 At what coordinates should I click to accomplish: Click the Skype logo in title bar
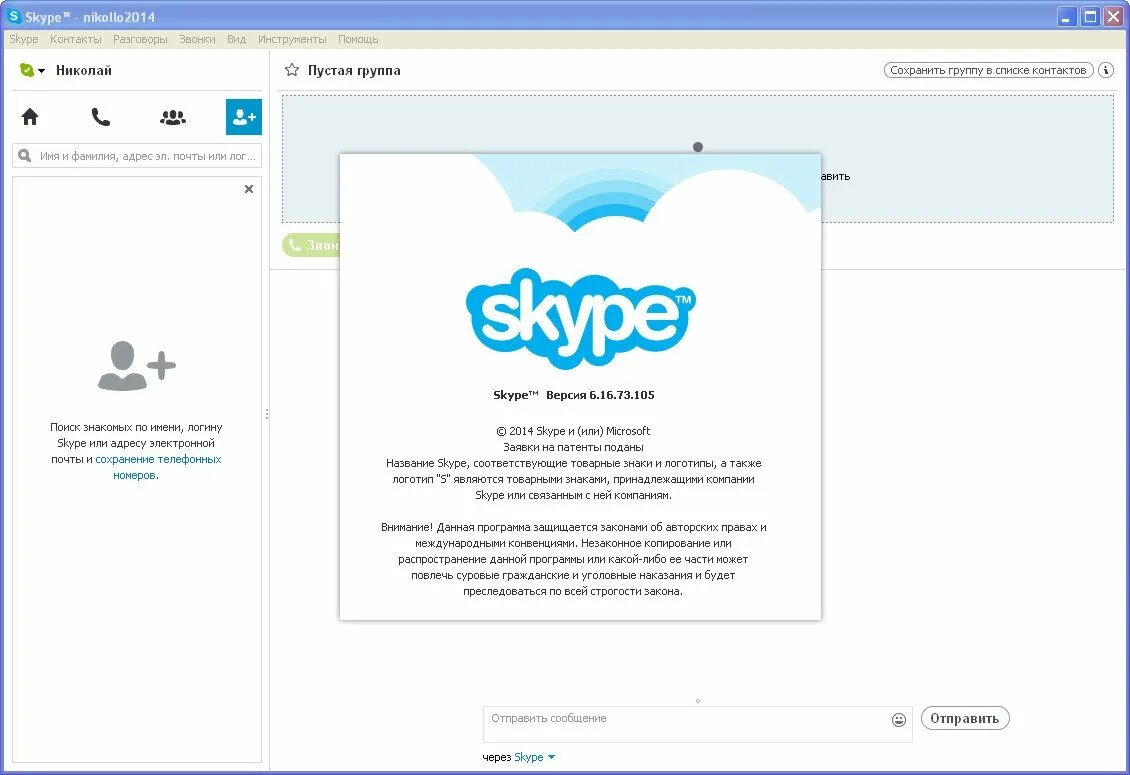[x=14, y=16]
